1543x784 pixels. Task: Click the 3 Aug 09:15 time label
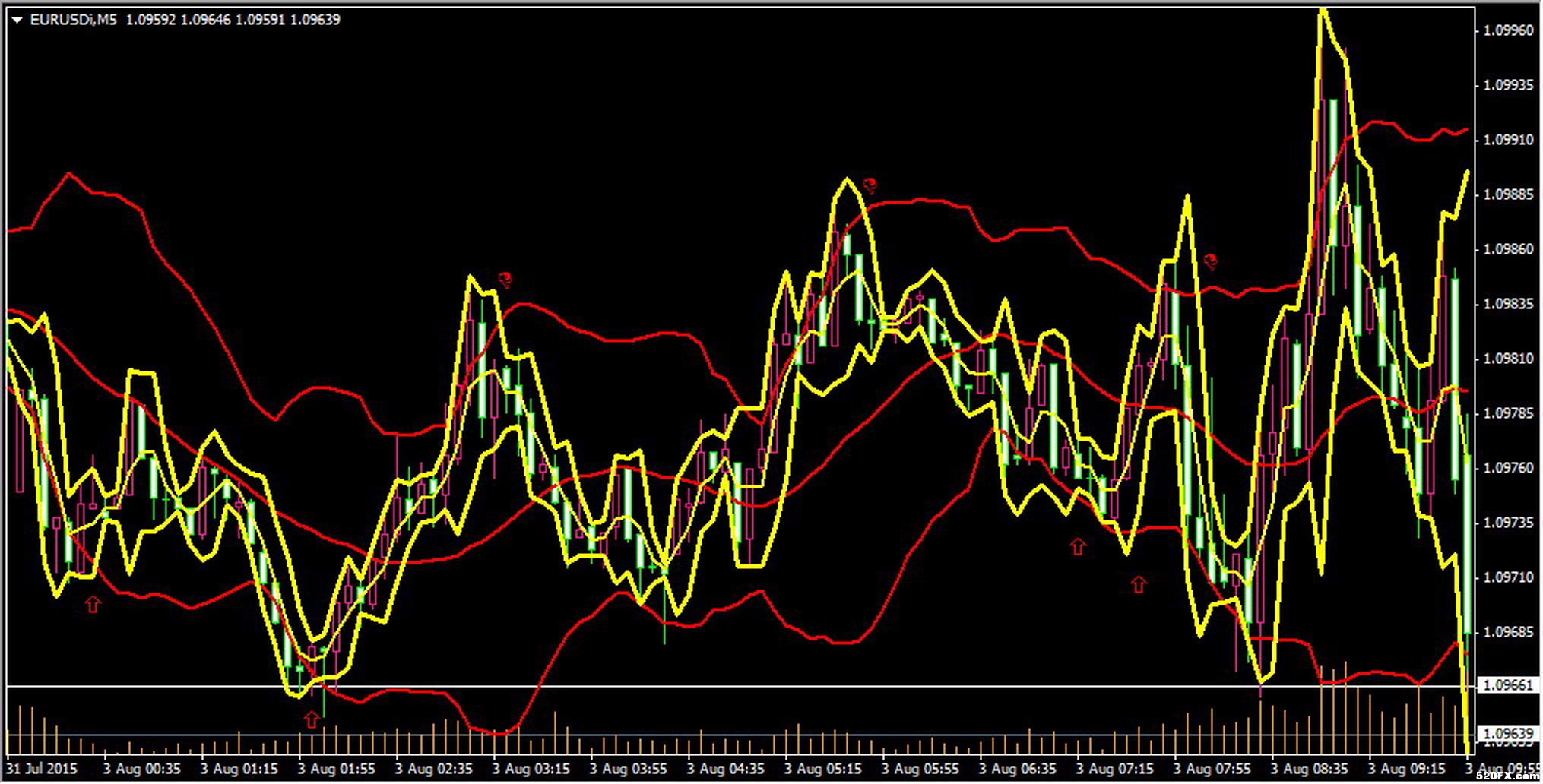(x=1407, y=769)
